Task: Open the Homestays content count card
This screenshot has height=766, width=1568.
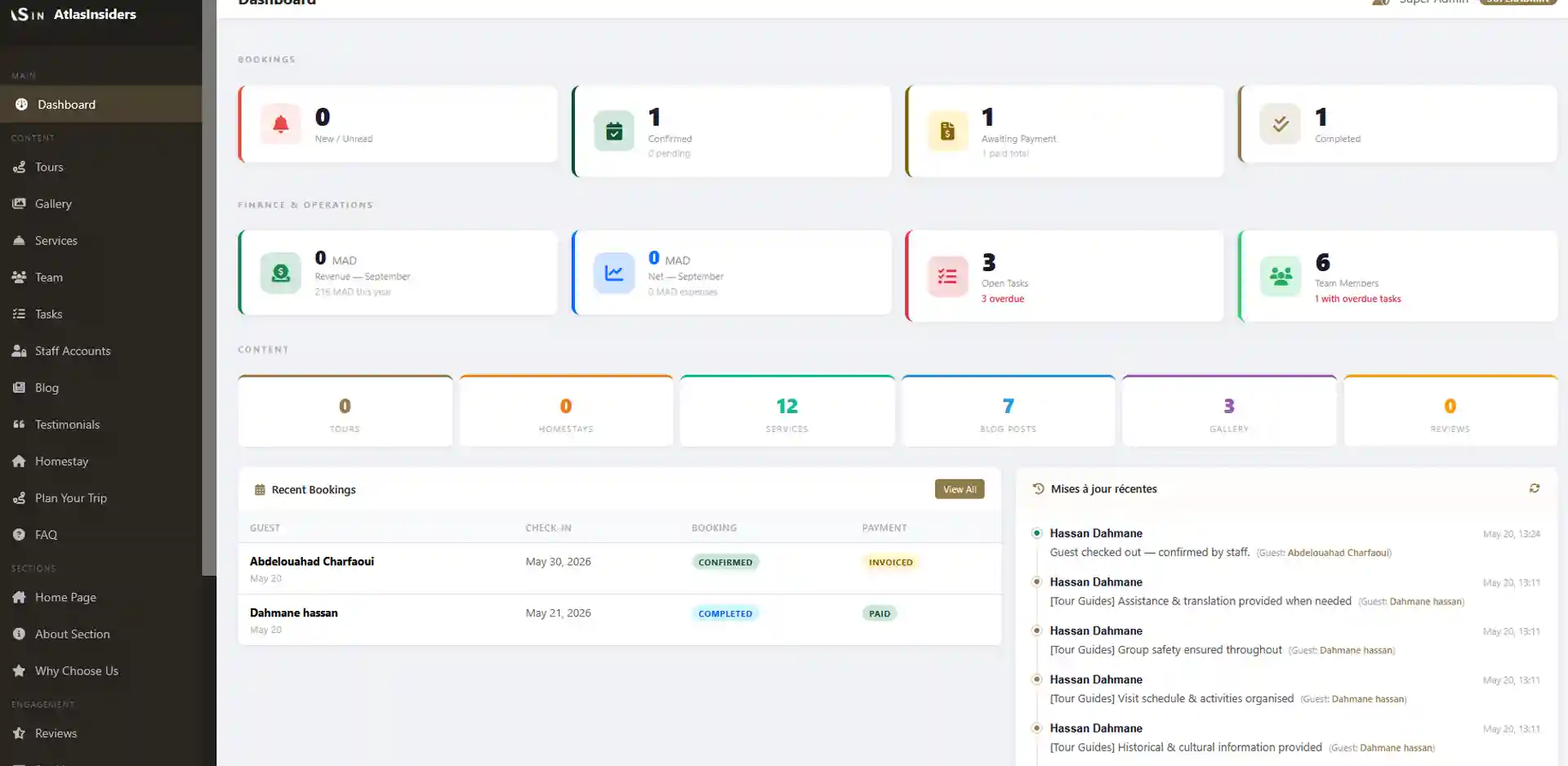Action: (x=566, y=411)
